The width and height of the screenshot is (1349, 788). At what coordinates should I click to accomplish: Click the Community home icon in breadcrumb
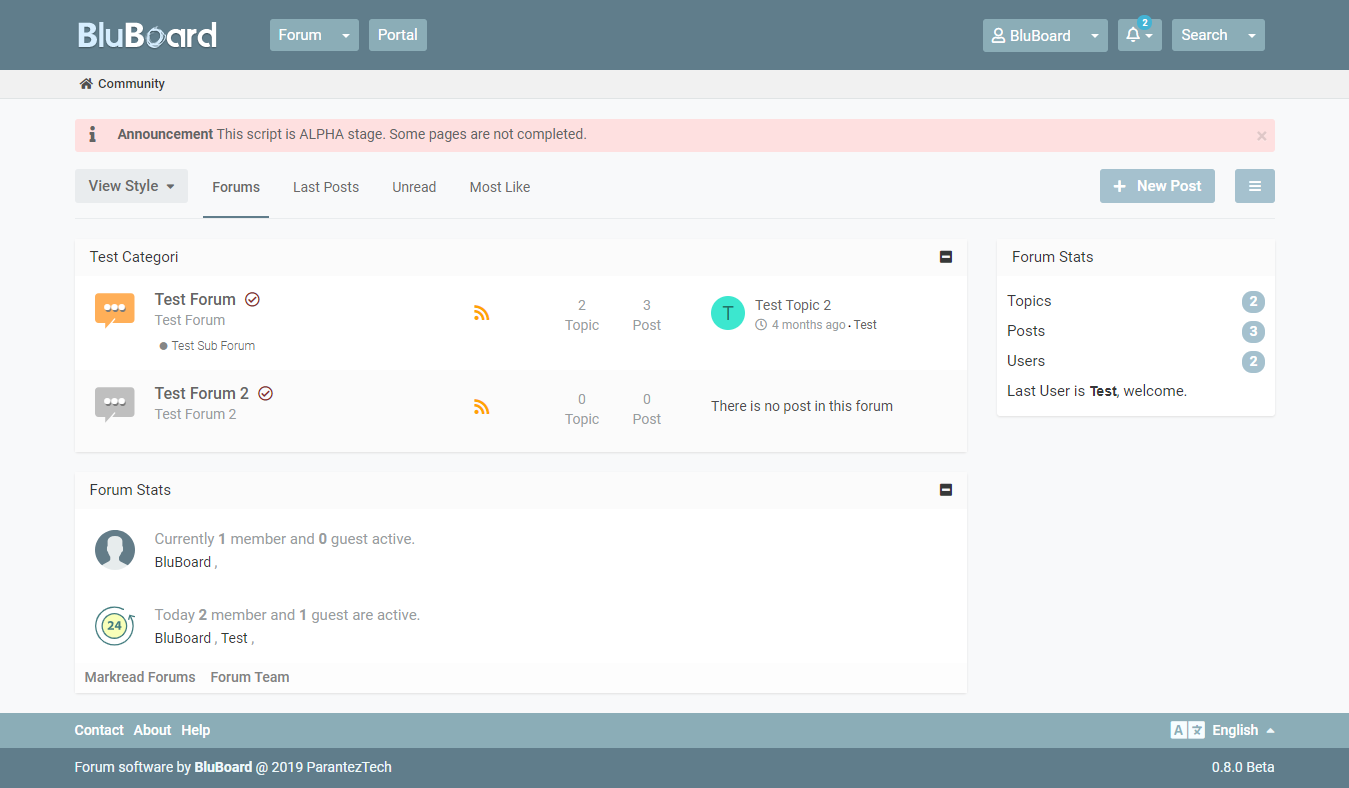point(86,84)
